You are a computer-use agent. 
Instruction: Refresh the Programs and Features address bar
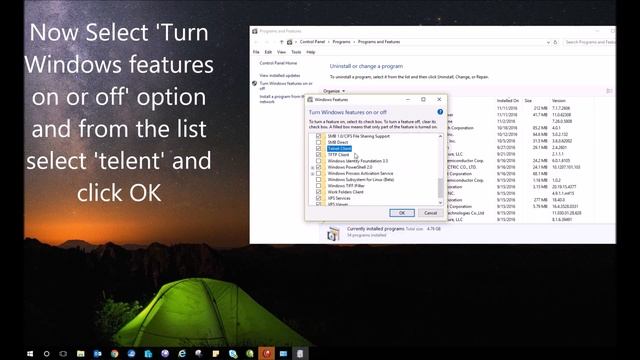(x=555, y=42)
